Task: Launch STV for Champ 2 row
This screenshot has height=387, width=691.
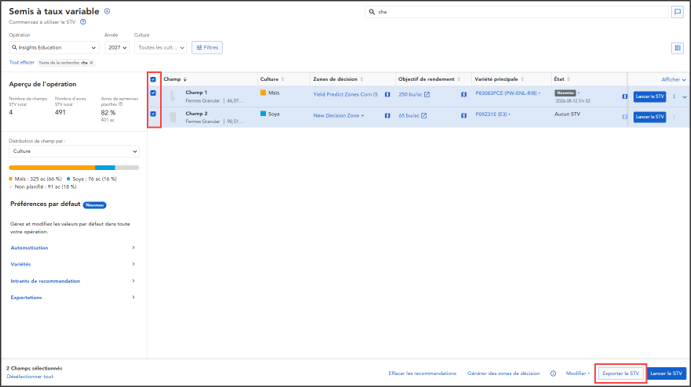Action: 650,117
